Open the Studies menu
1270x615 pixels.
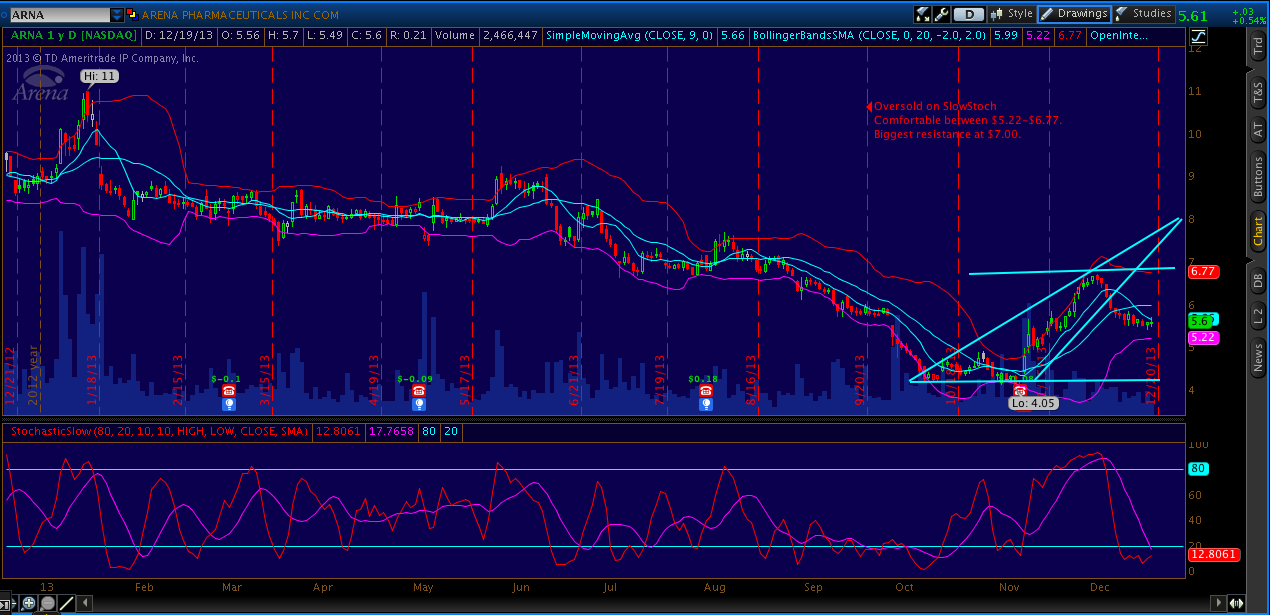pos(1144,14)
